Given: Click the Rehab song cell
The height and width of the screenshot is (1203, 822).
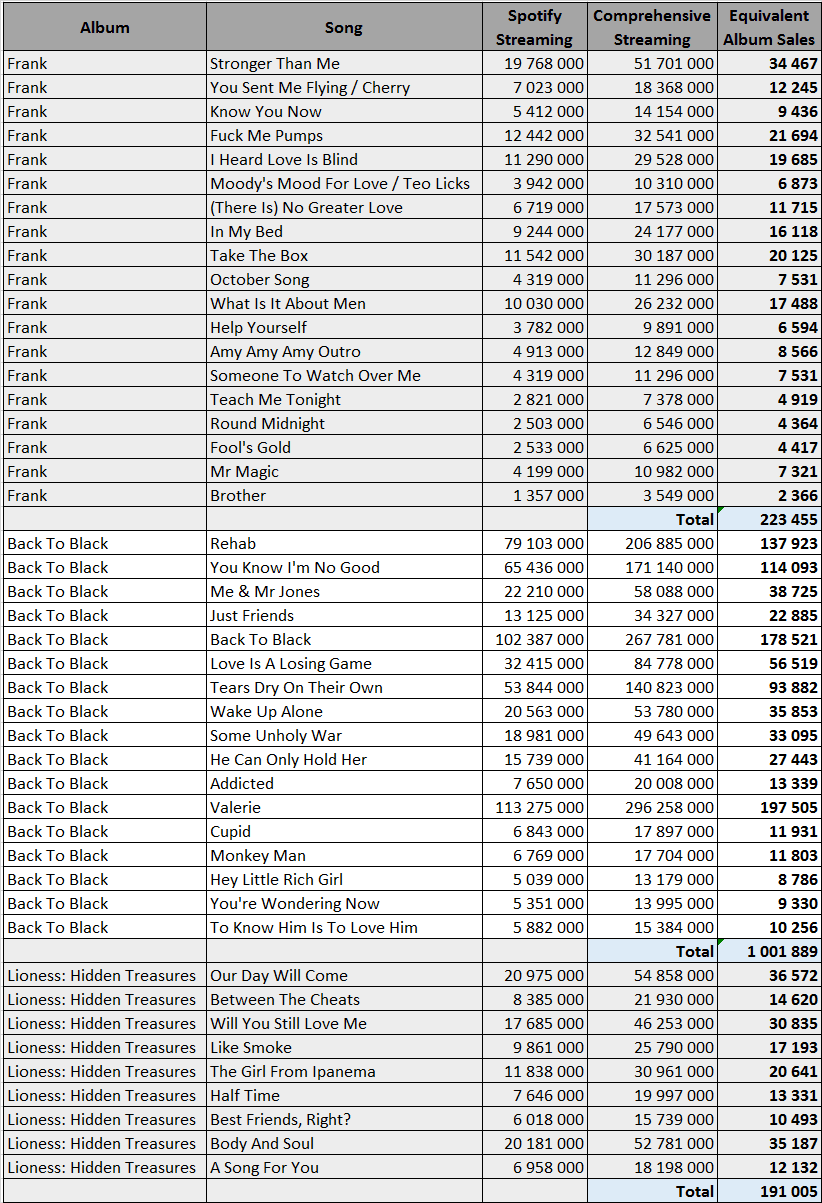Looking at the screenshot, I should (x=344, y=543).
